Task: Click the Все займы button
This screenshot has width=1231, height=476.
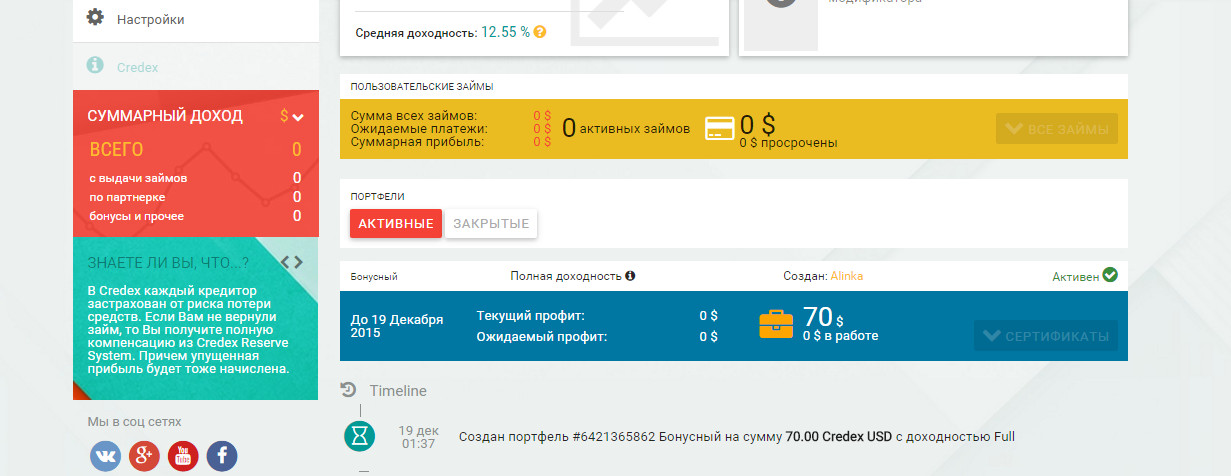Action: (1057, 129)
